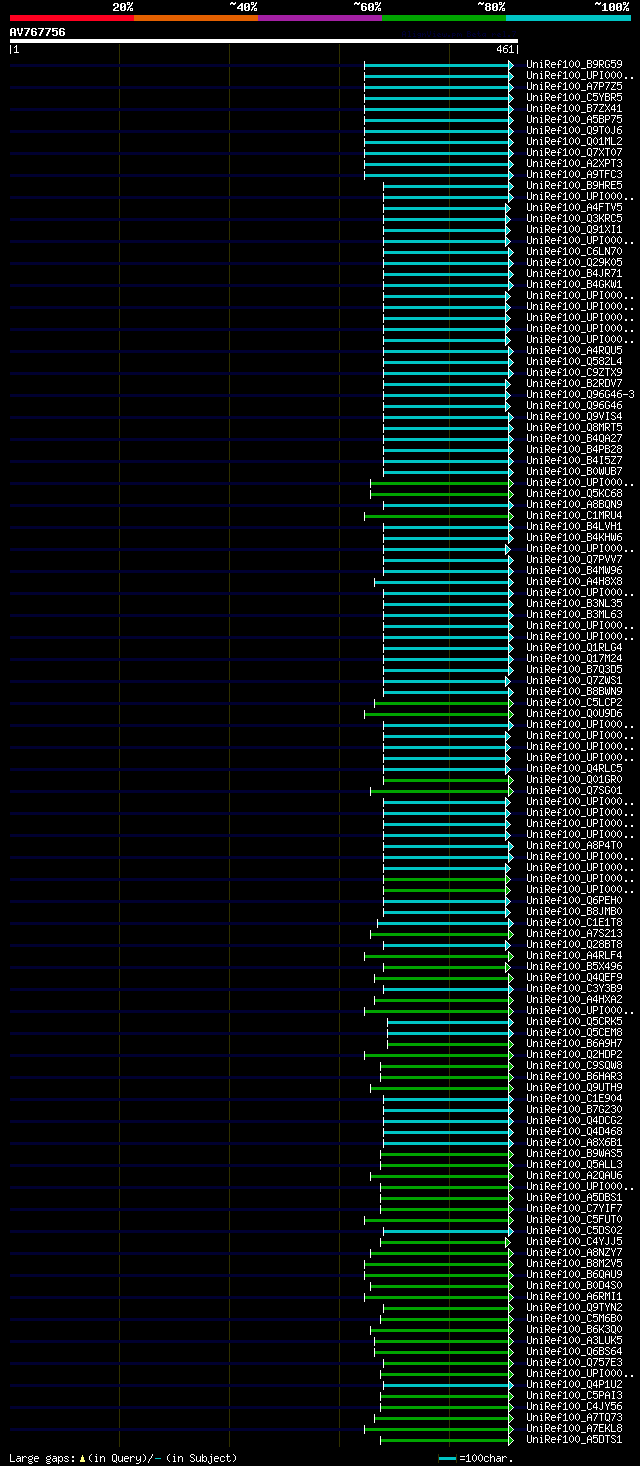The width and height of the screenshot is (640, 1466).
Task: Open isoform hit UniRef100_Q96G46-3
Action: [579, 395]
